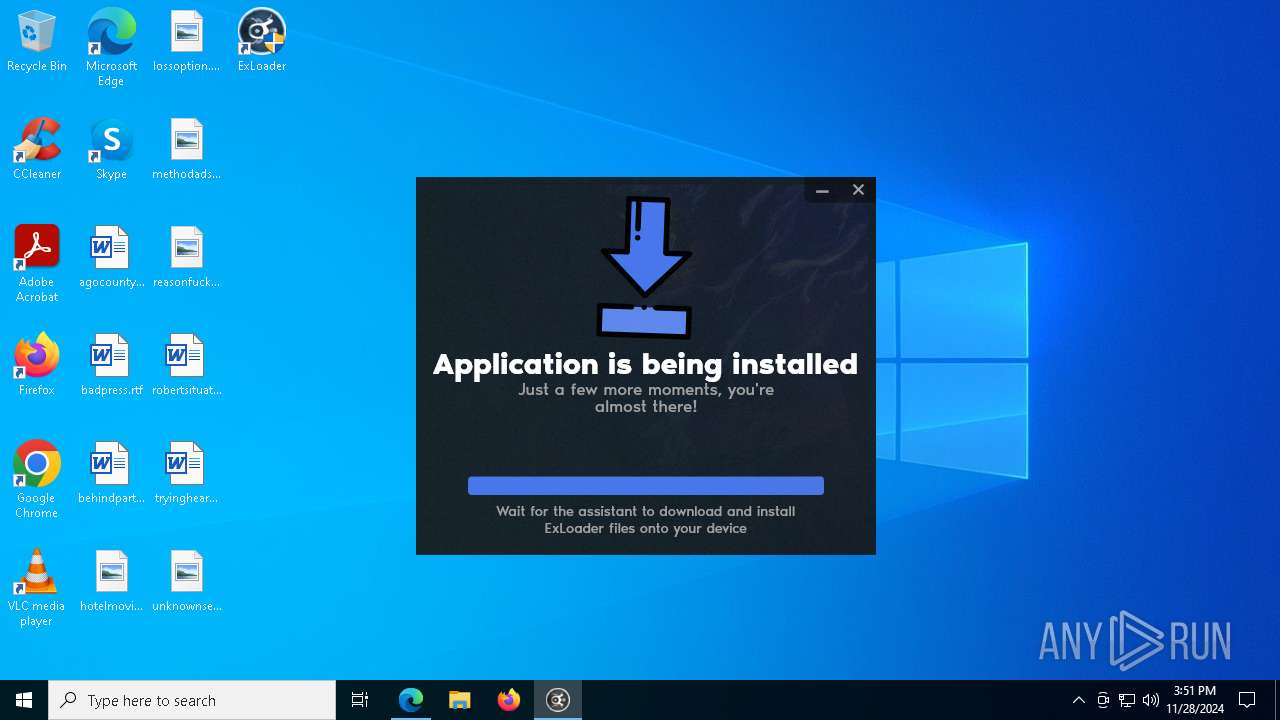The width and height of the screenshot is (1280, 720).
Task: Launch Microsoft Edge from the taskbar
Action: pyautogui.click(x=411, y=700)
